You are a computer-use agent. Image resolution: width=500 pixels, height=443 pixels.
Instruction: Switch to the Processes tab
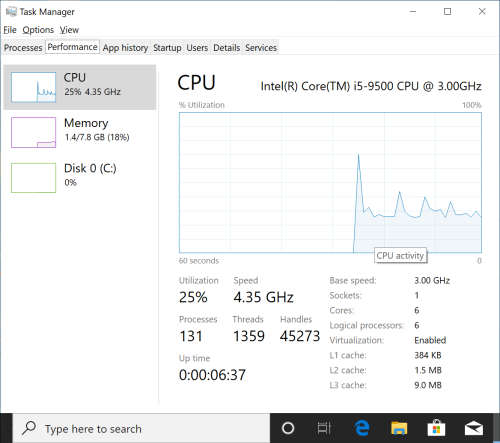23,48
